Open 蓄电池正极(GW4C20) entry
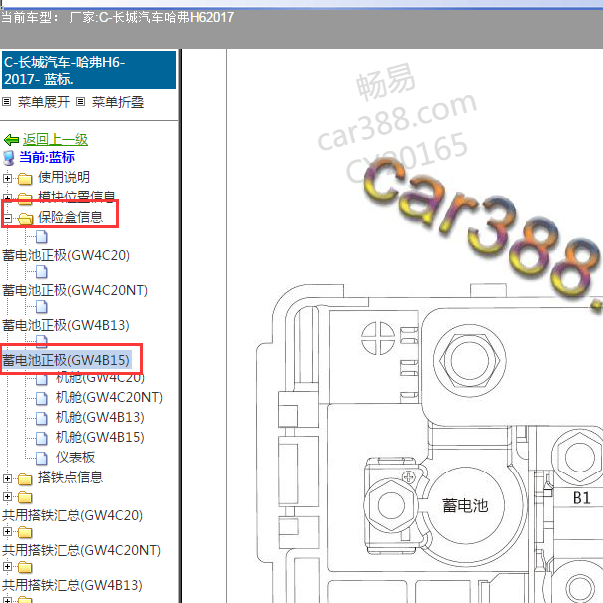The image size is (603, 603). 66,255
